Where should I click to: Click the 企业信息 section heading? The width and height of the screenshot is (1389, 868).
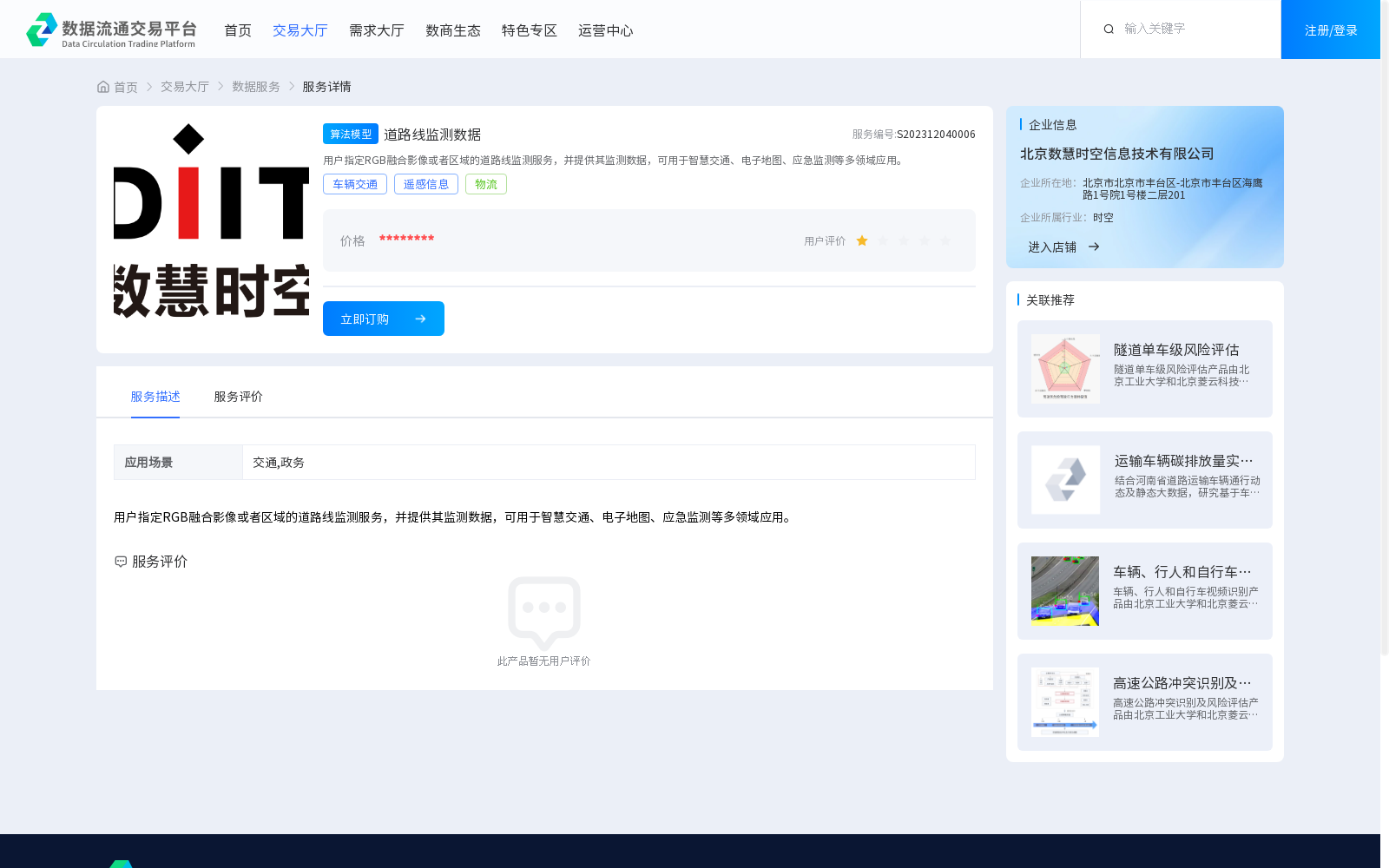(x=1053, y=125)
